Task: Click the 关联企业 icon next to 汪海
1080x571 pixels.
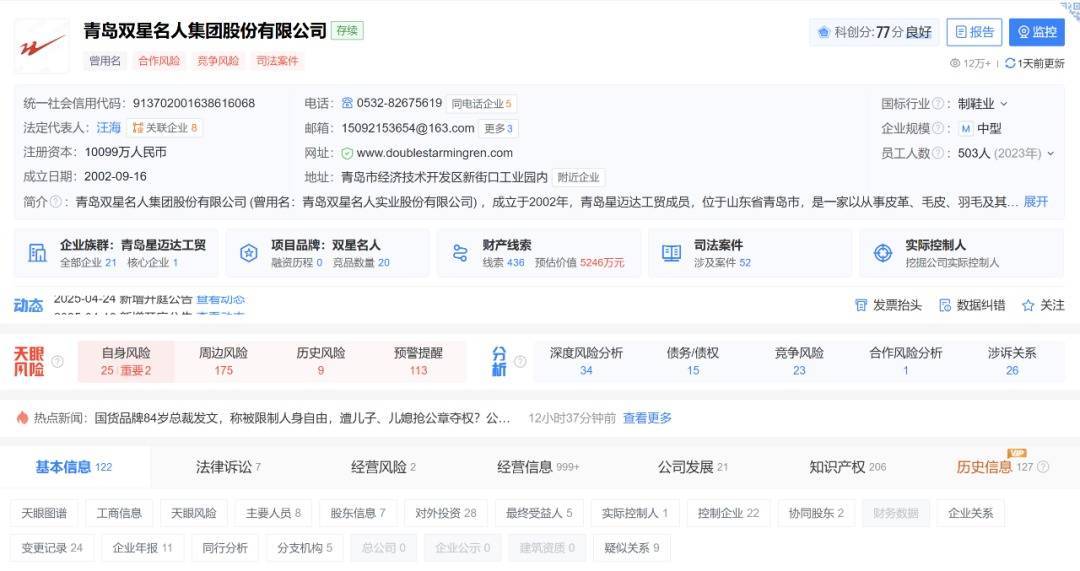Action: tap(138, 127)
